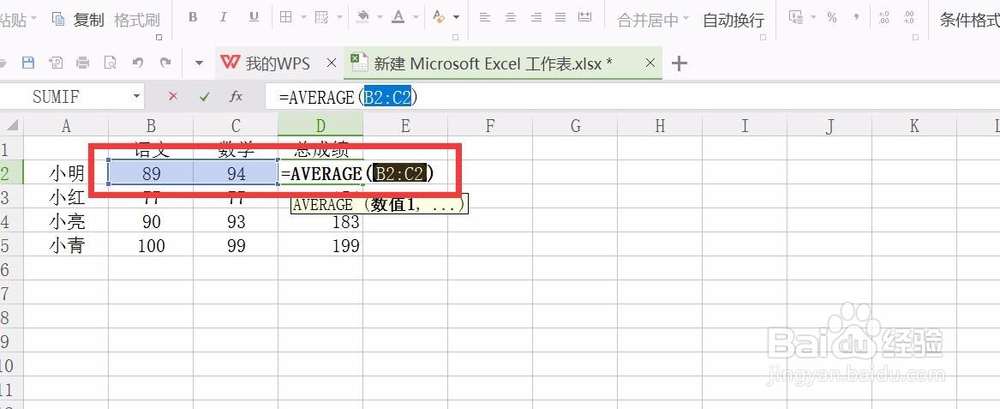1000x409 pixels.
Task: Click in the formula bar
Action: [x=631, y=96]
